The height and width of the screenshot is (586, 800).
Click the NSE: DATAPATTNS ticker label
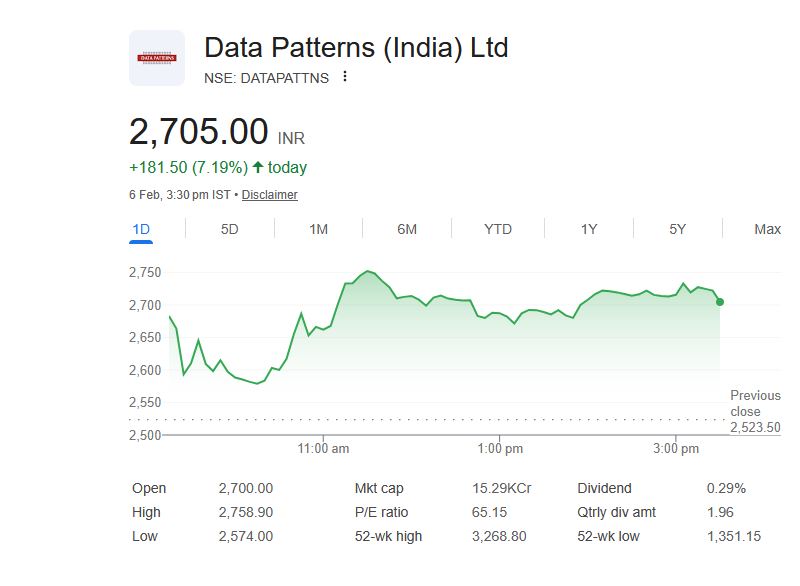(266, 78)
